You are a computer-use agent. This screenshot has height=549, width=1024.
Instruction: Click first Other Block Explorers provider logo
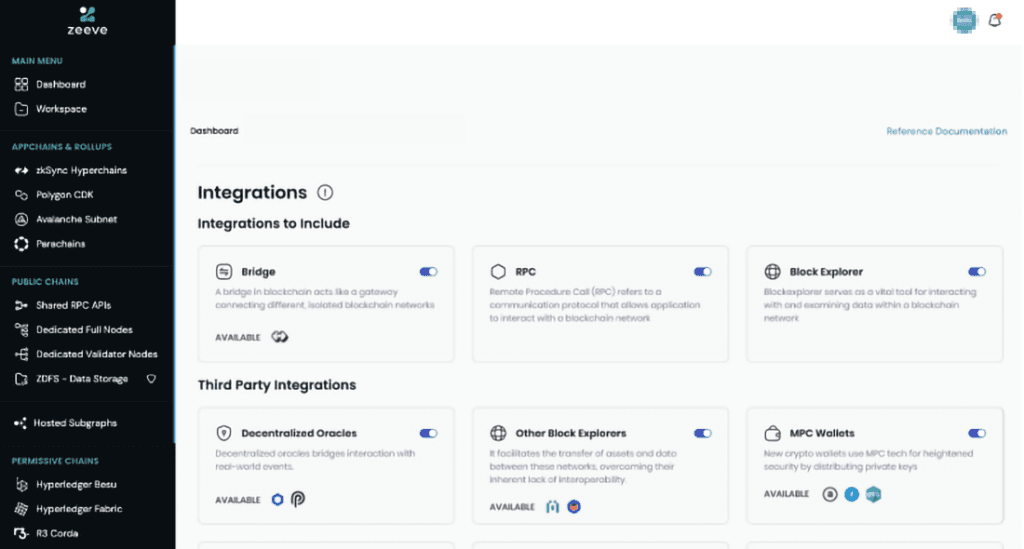coord(552,507)
